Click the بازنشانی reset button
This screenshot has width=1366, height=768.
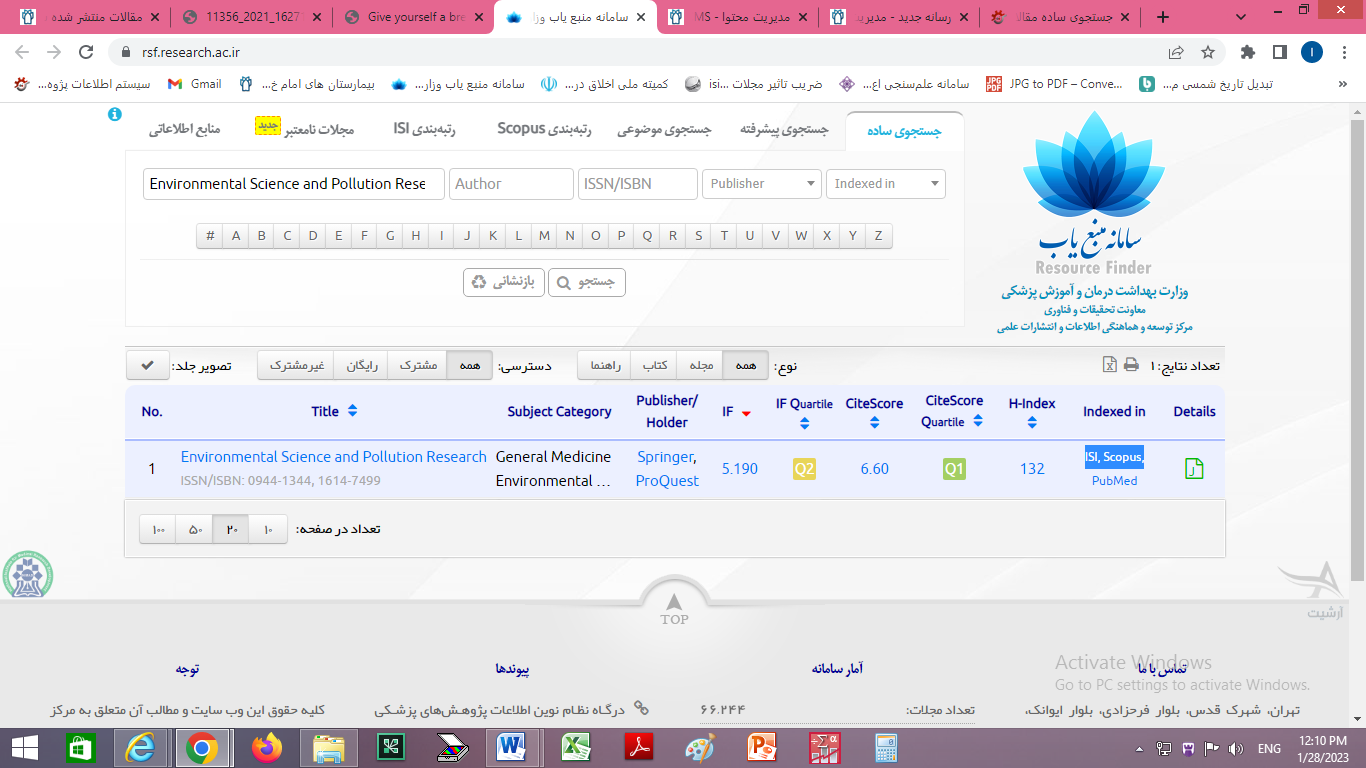pos(503,282)
